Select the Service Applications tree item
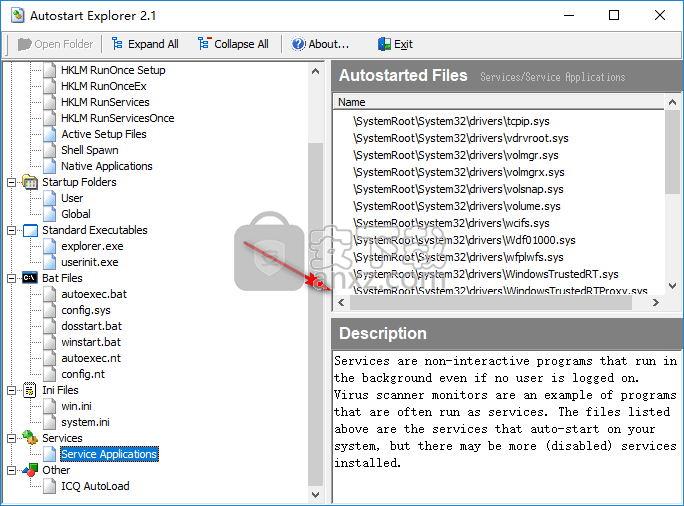The image size is (684, 506). coord(109,454)
